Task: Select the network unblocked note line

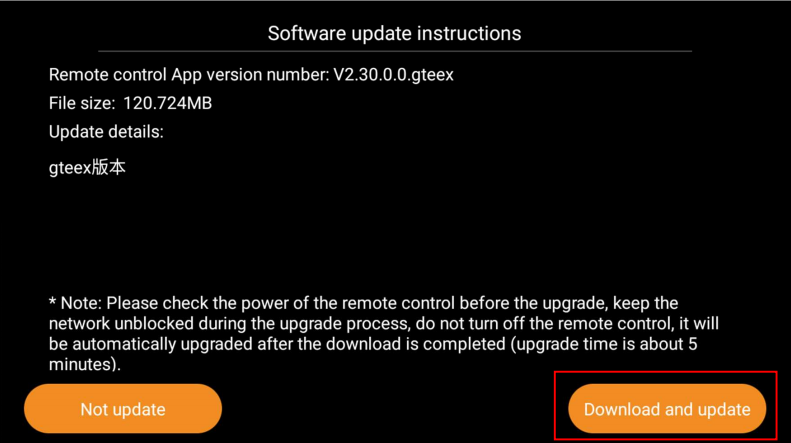Action: tap(384, 324)
